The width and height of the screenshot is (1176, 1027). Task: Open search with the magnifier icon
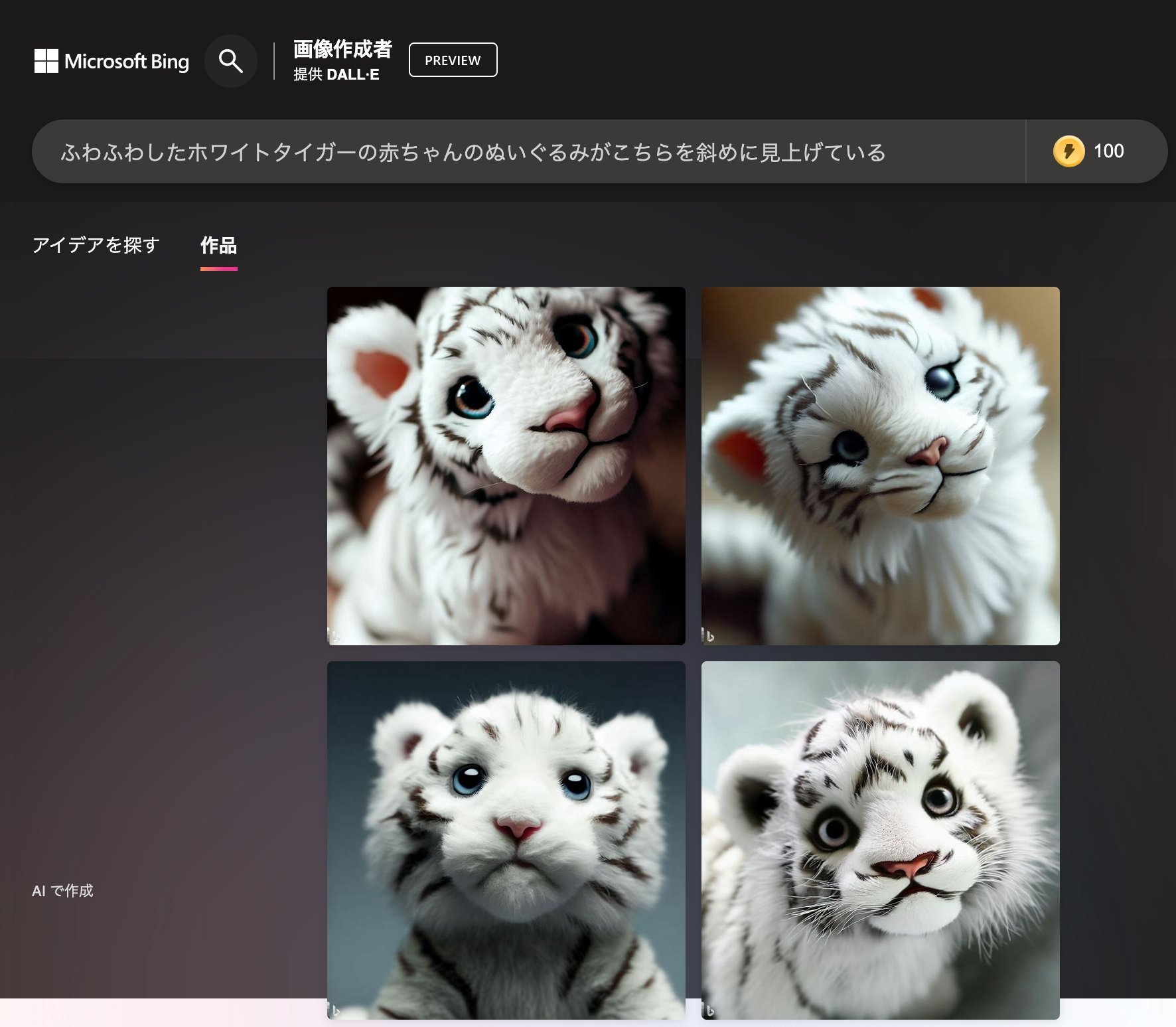[231, 61]
